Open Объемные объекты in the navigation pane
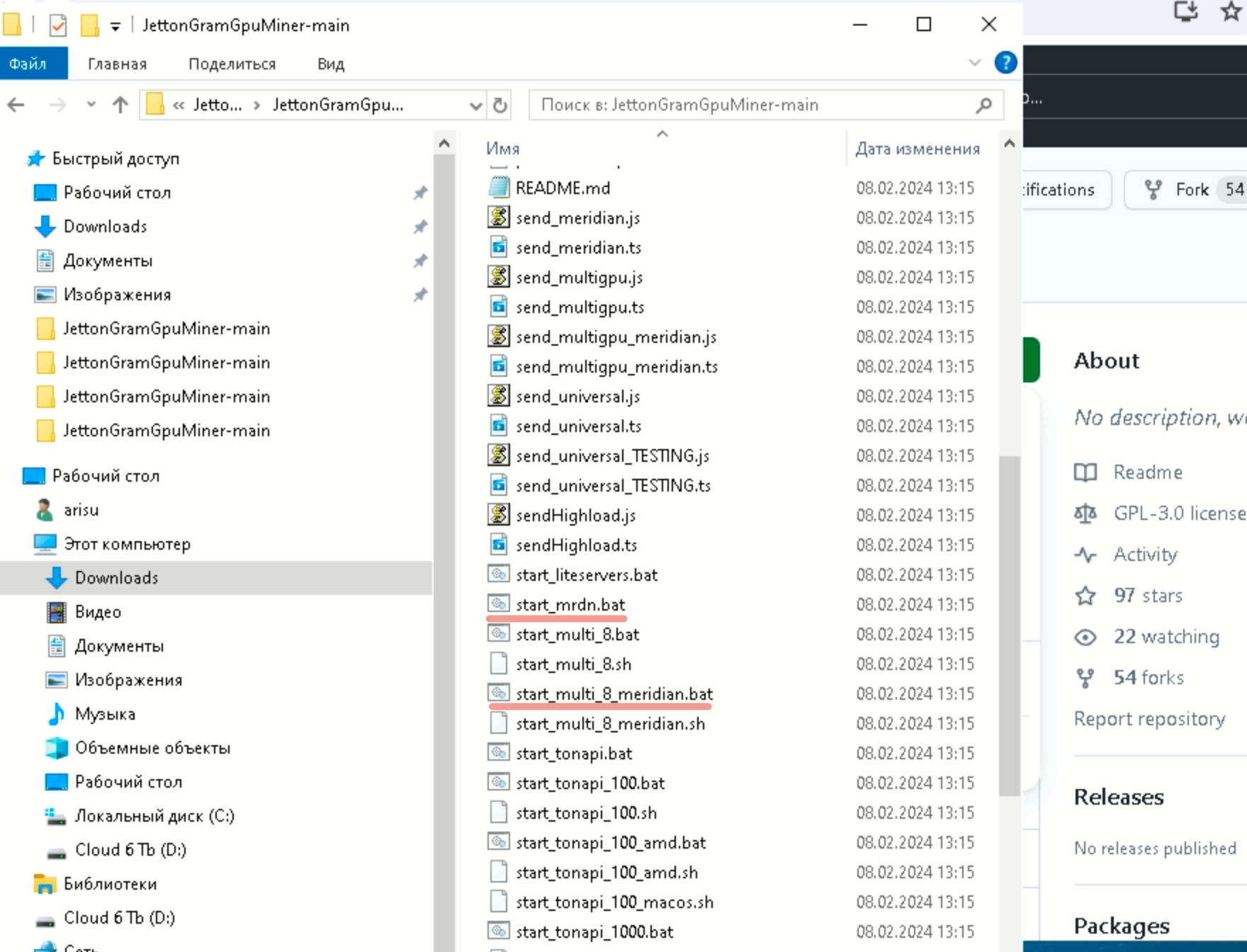Viewport: 1247px width, 952px height. tap(153, 748)
